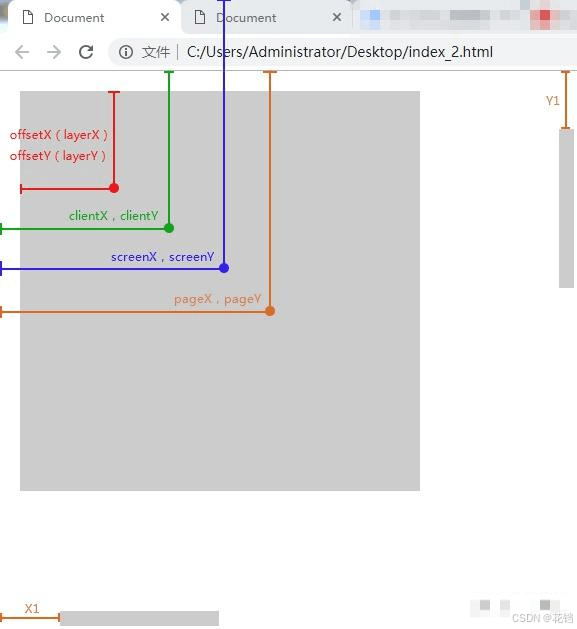
Task: Close the first Document tab
Action: [x=165, y=17]
